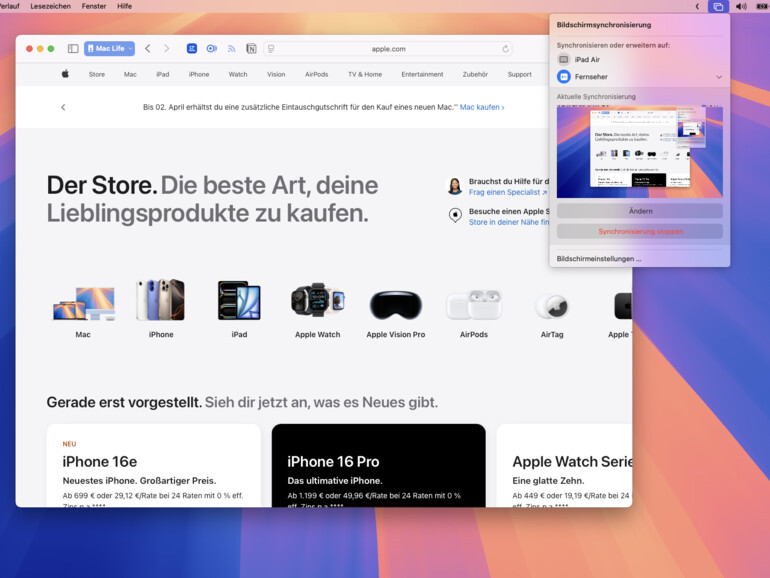Click the volume icon in the menu bar
Screen dimensions: 770x578
pos(741,6)
